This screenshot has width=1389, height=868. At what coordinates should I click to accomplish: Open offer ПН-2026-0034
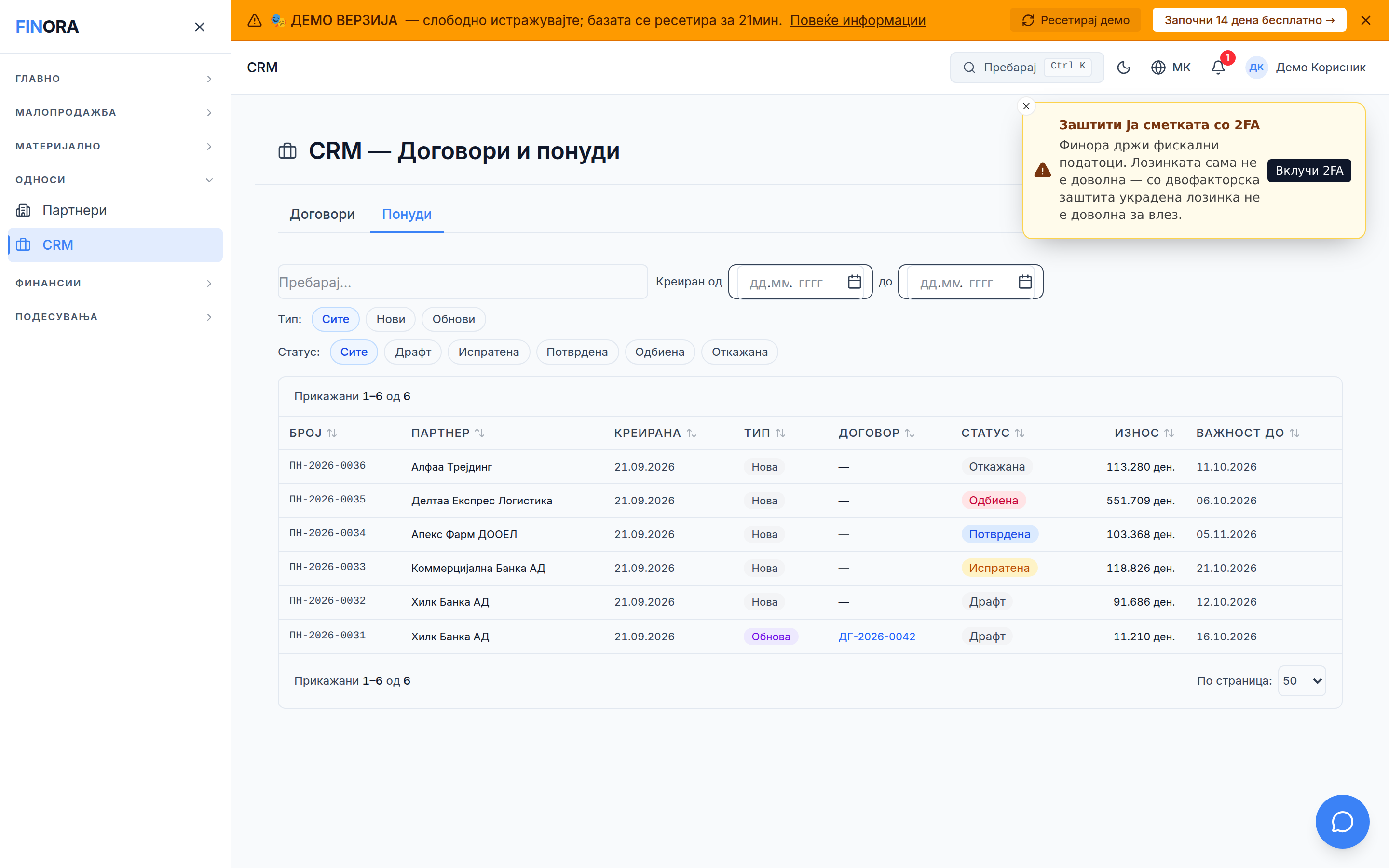coord(327,533)
